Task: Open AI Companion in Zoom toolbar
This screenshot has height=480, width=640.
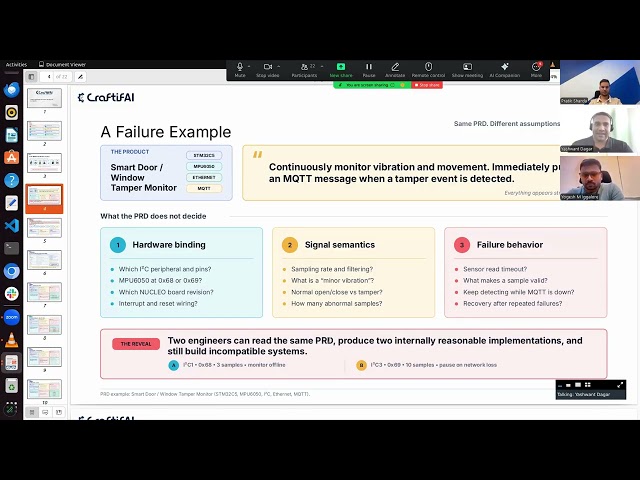Action: [505, 69]
